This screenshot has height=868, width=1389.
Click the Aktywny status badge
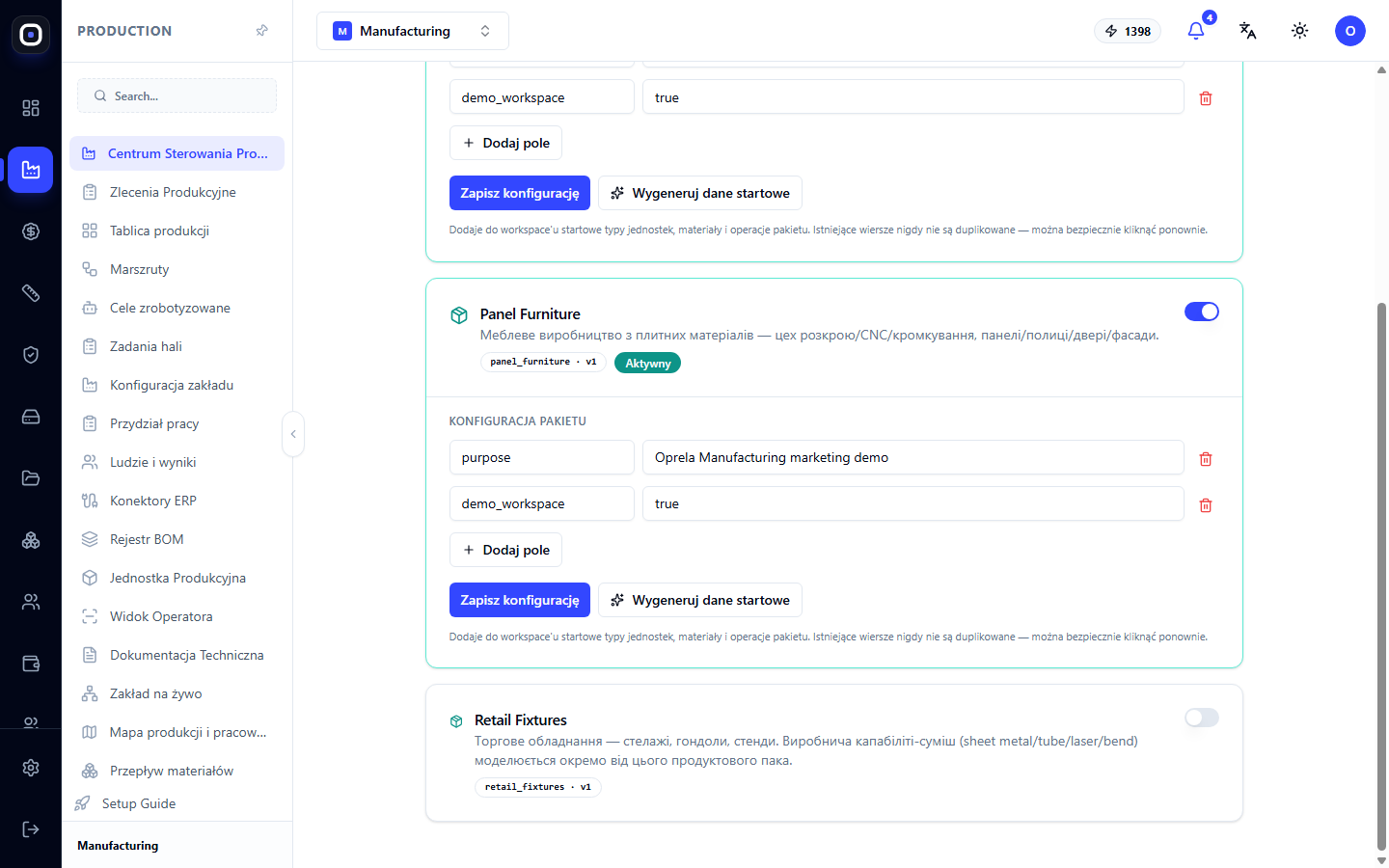tap(648, 363)
